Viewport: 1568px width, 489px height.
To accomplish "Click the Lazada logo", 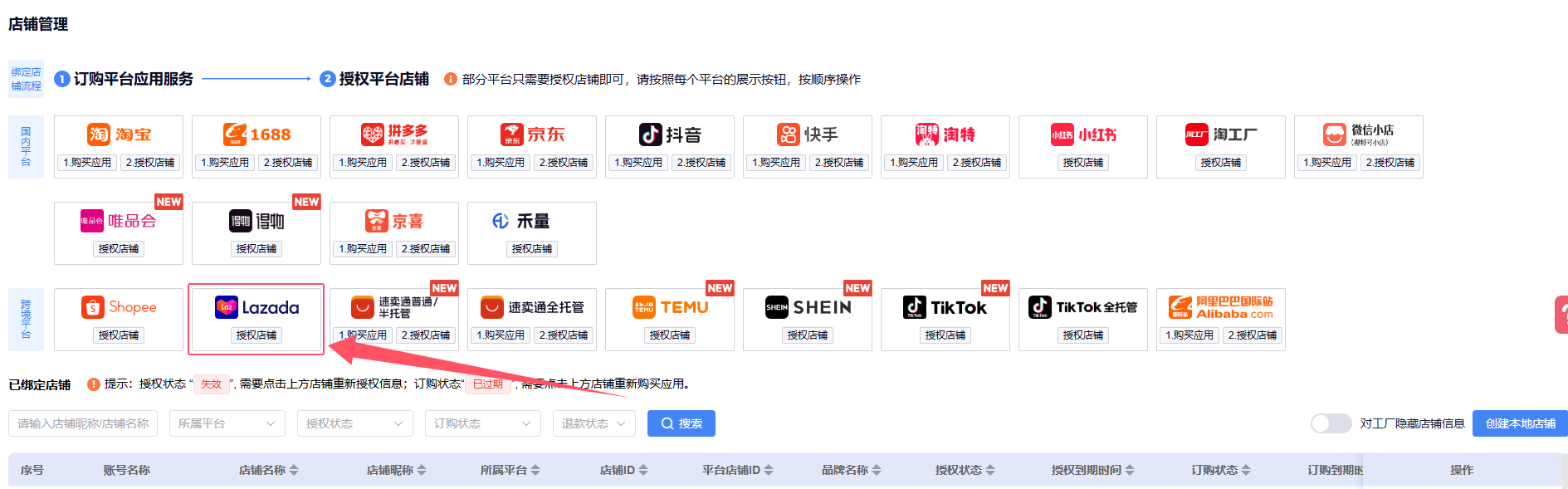I will [256, 307].
